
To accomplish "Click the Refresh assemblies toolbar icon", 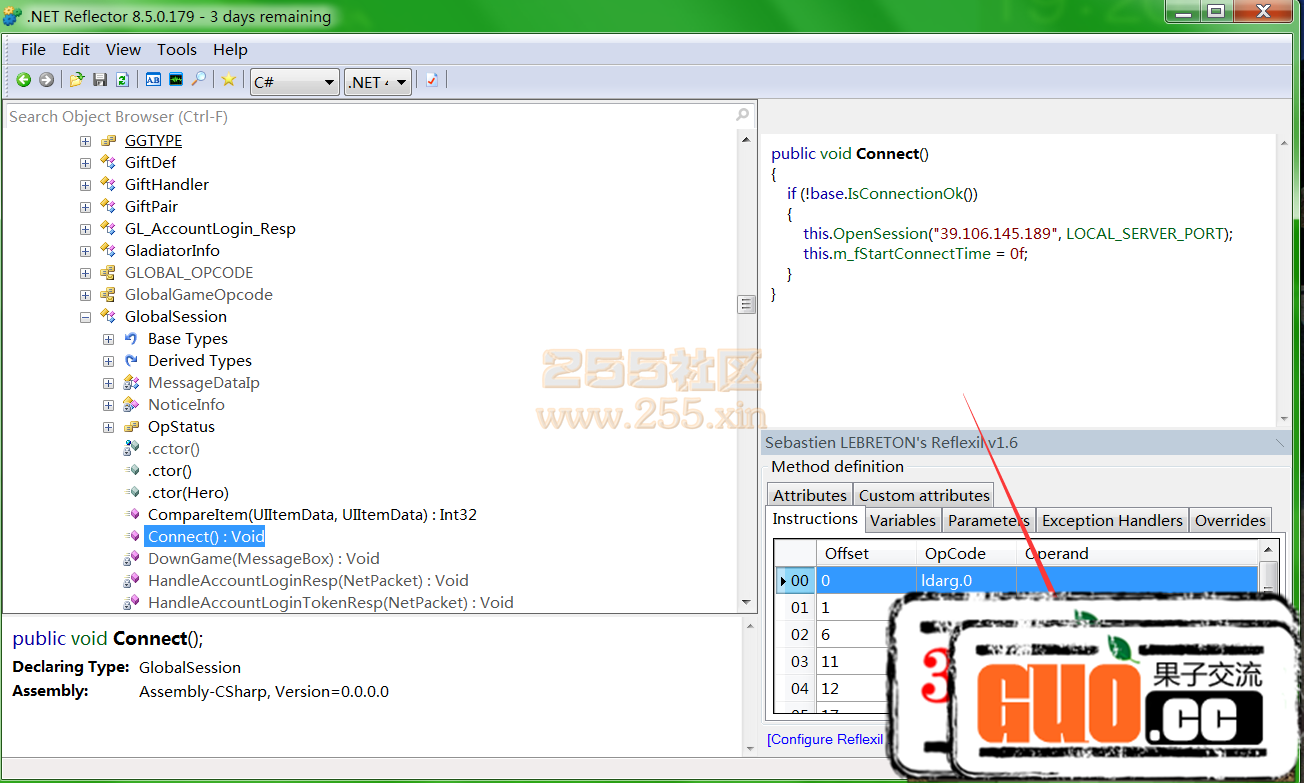I will (122, 80).
